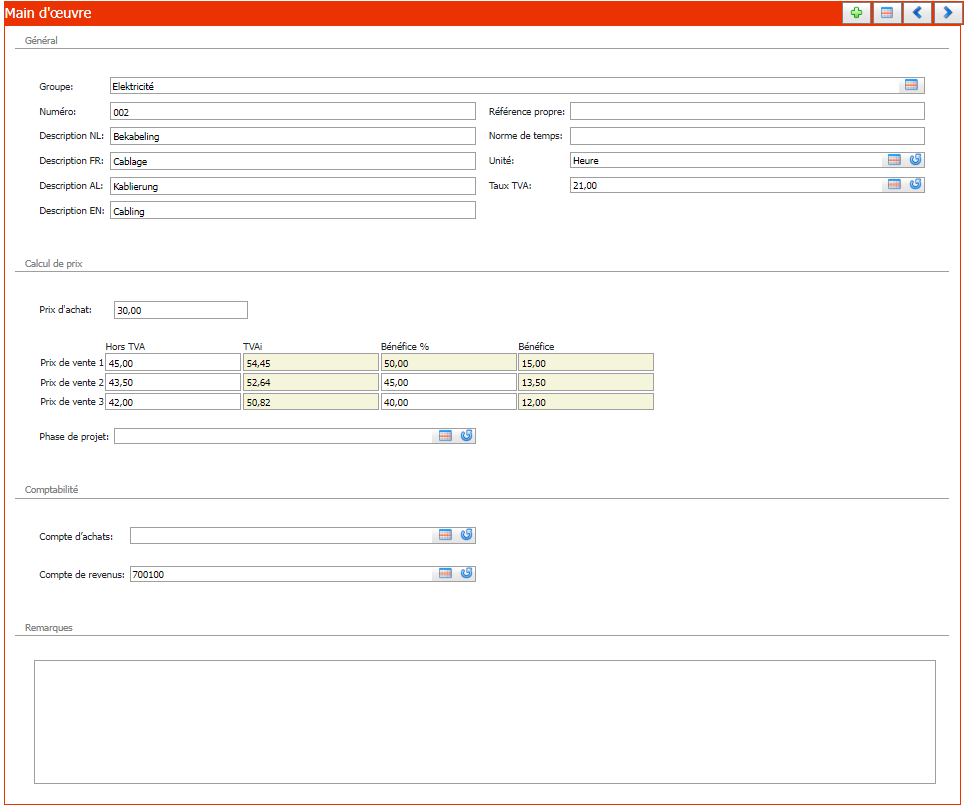Edit Bénéfice % field 40,00
This screenshot has width=970, height=811.
point(449,402)
